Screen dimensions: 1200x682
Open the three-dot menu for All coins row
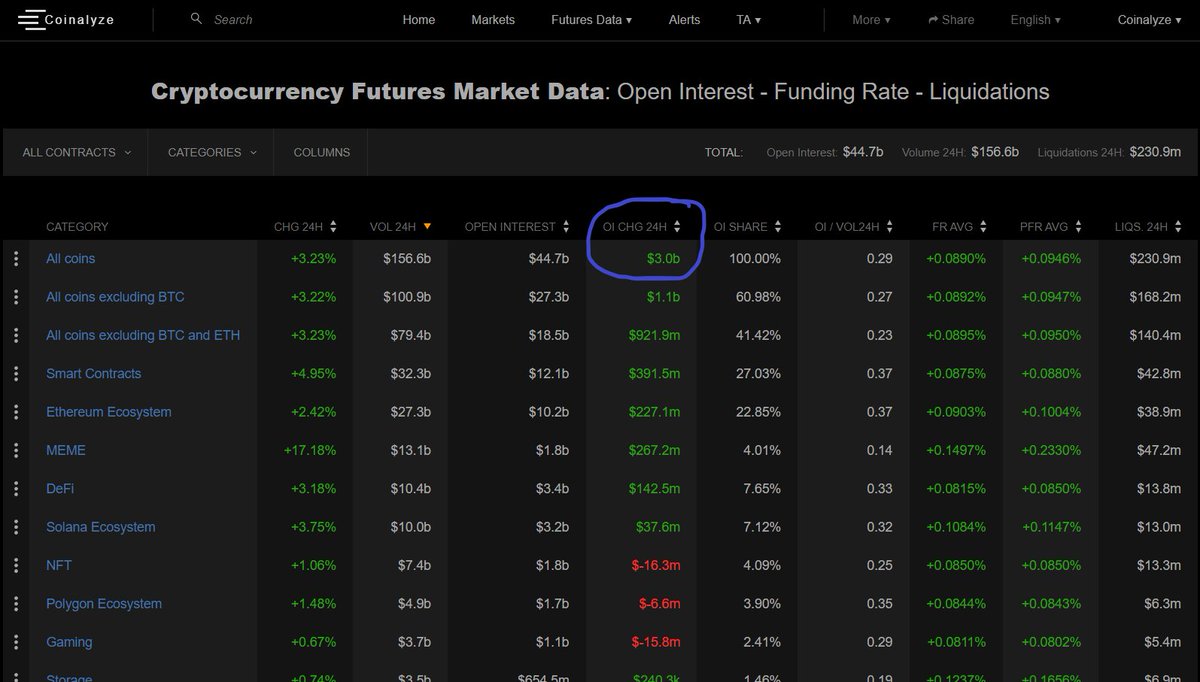[x=16, y=259]
